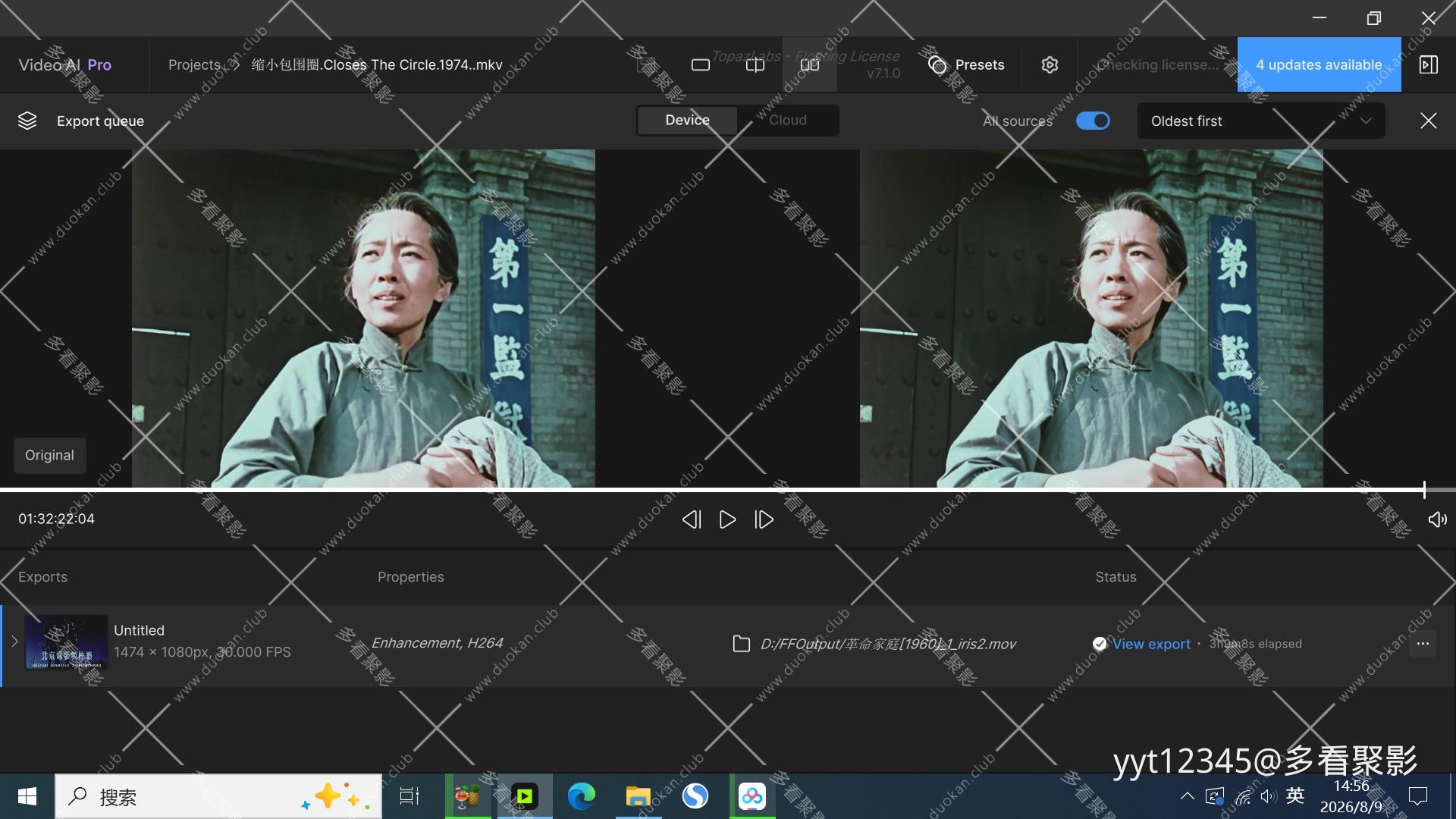Image resolution: width=1456 pixels, height=819 pixels.
Task: Select the side-by-side view layout icon
Action: [x=810, y=65]
